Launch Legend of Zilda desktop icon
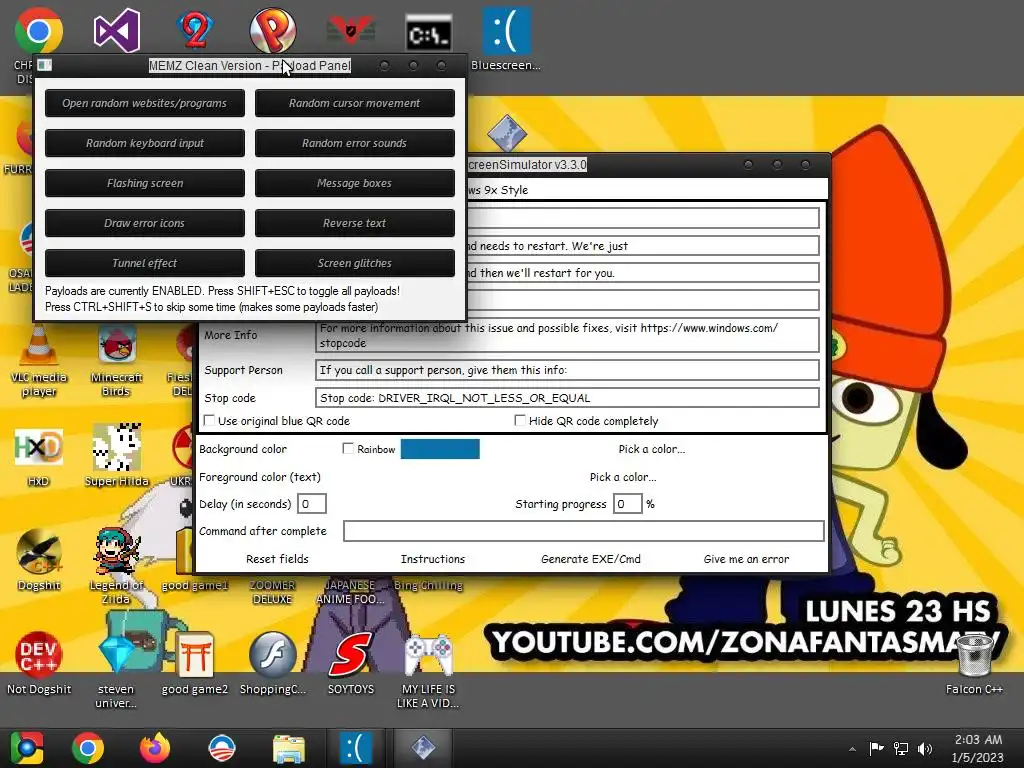Image resolution: width=1024 pixels, height=768 pixels. click(x=116, y=565)
